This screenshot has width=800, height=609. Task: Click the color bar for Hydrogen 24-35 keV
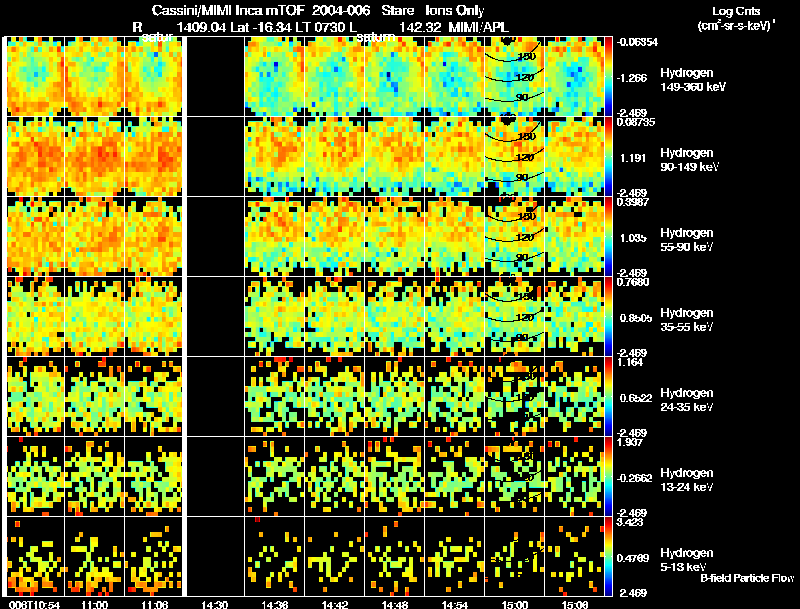608,396
